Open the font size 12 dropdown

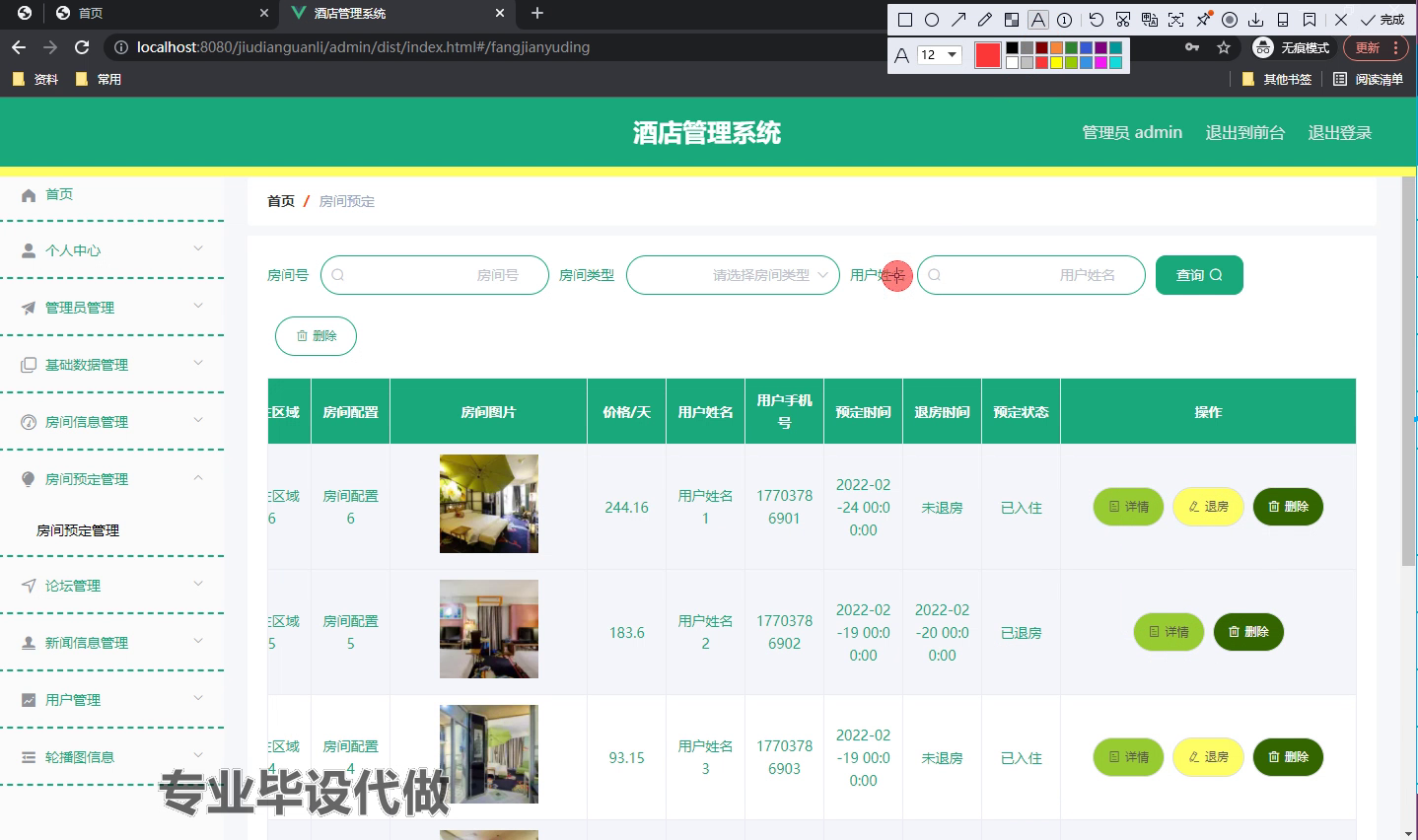point(940,55)
